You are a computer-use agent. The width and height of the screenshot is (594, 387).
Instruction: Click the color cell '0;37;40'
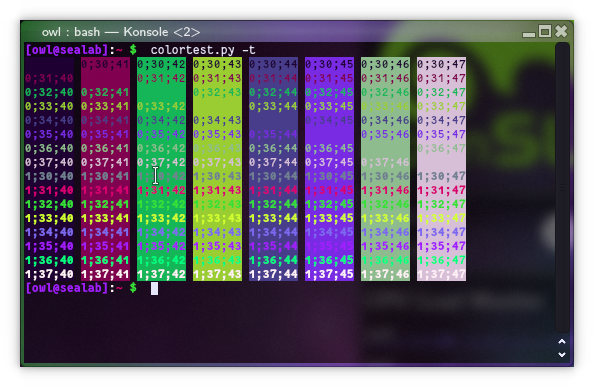[x=49, y=162]
